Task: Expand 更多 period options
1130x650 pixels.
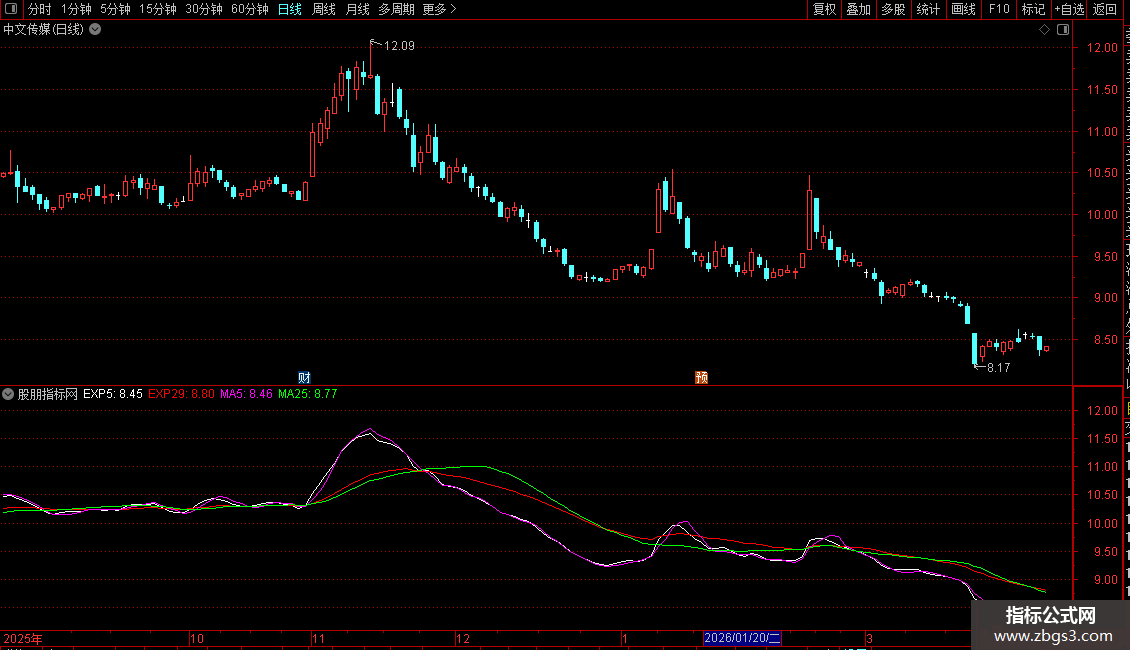Action: 439,9
